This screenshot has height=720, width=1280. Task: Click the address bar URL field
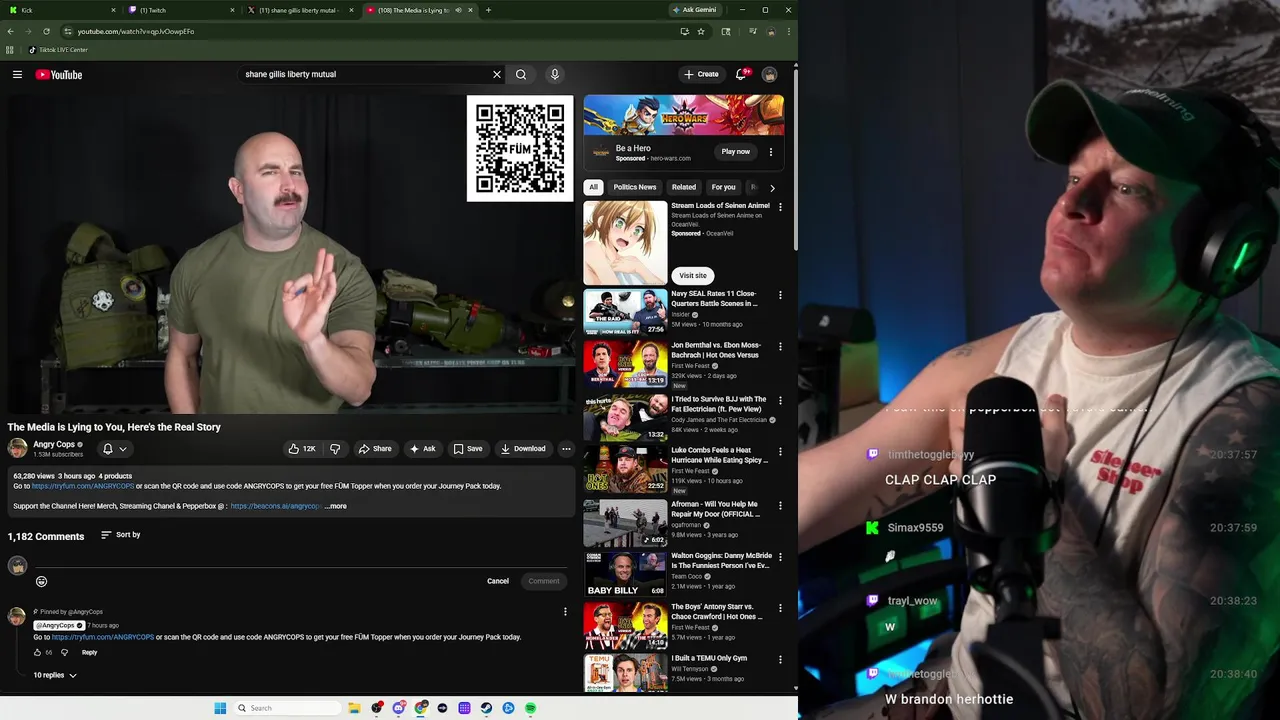point(370,31)
